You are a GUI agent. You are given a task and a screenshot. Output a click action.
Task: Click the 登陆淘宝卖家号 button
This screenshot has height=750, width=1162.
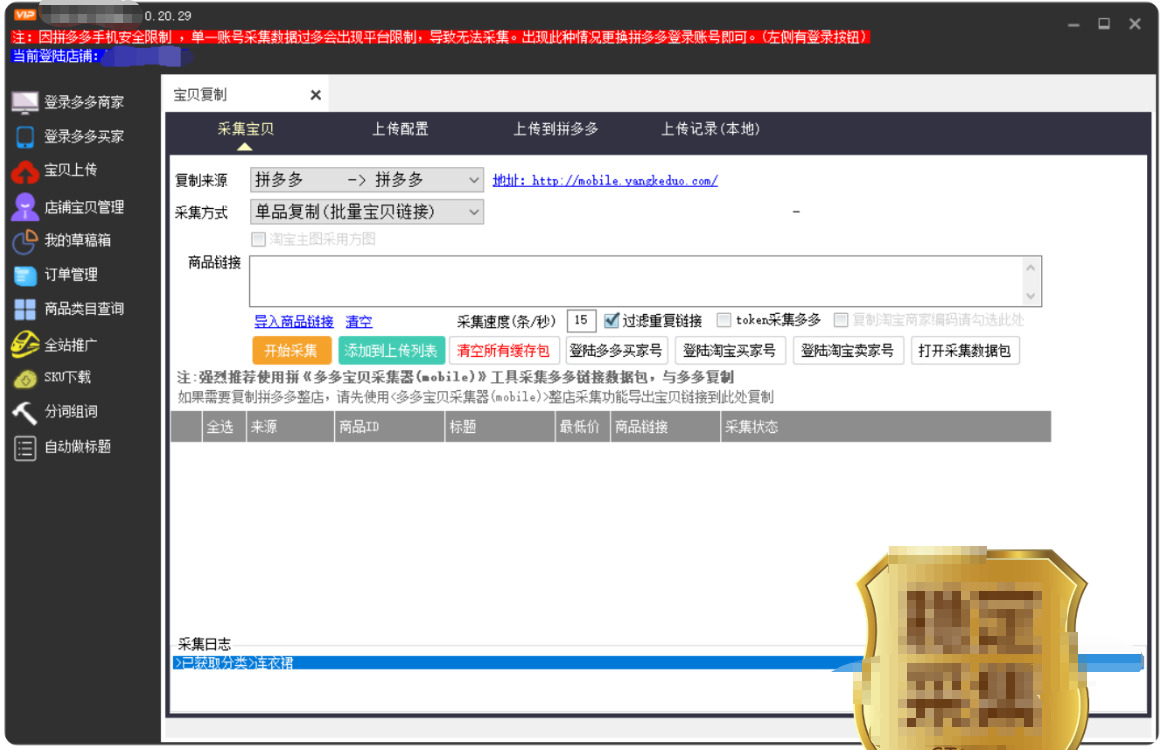(847, 351)
